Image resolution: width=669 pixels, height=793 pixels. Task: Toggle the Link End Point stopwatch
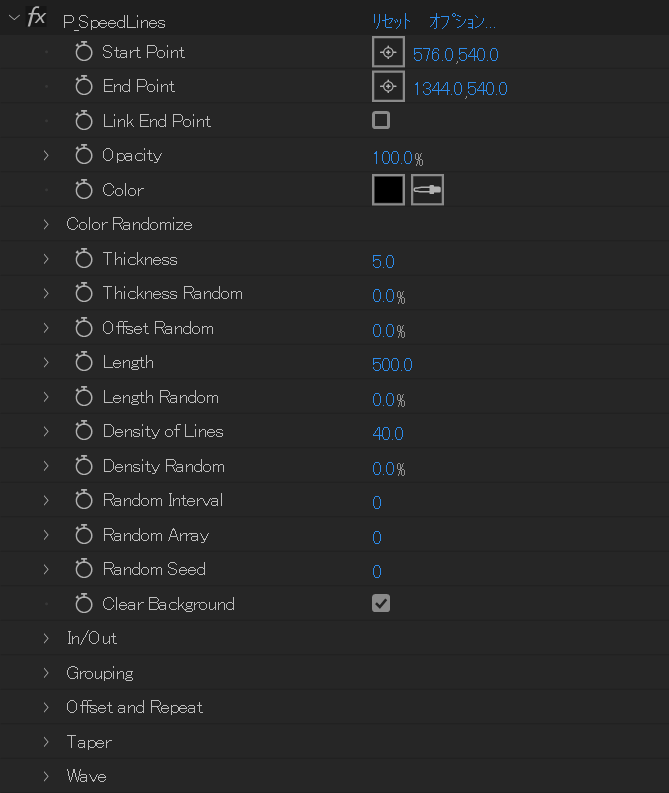coord(84,120)
